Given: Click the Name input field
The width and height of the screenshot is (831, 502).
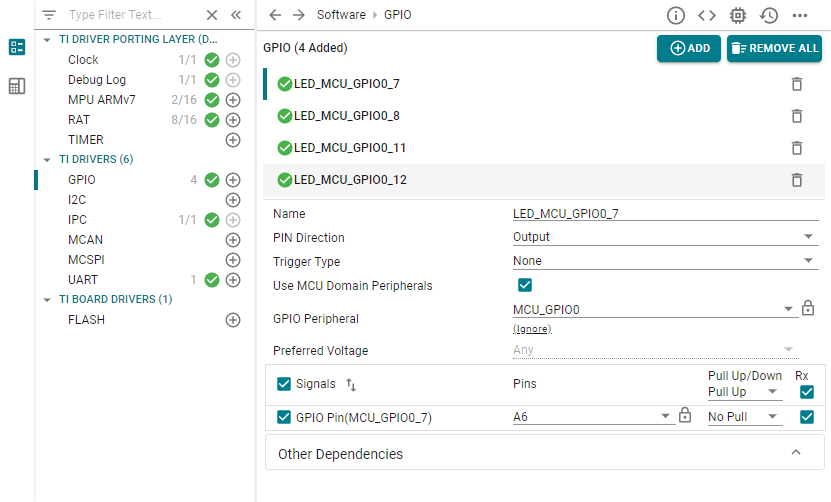Looking at the screenshot, I should coord(664,213).
